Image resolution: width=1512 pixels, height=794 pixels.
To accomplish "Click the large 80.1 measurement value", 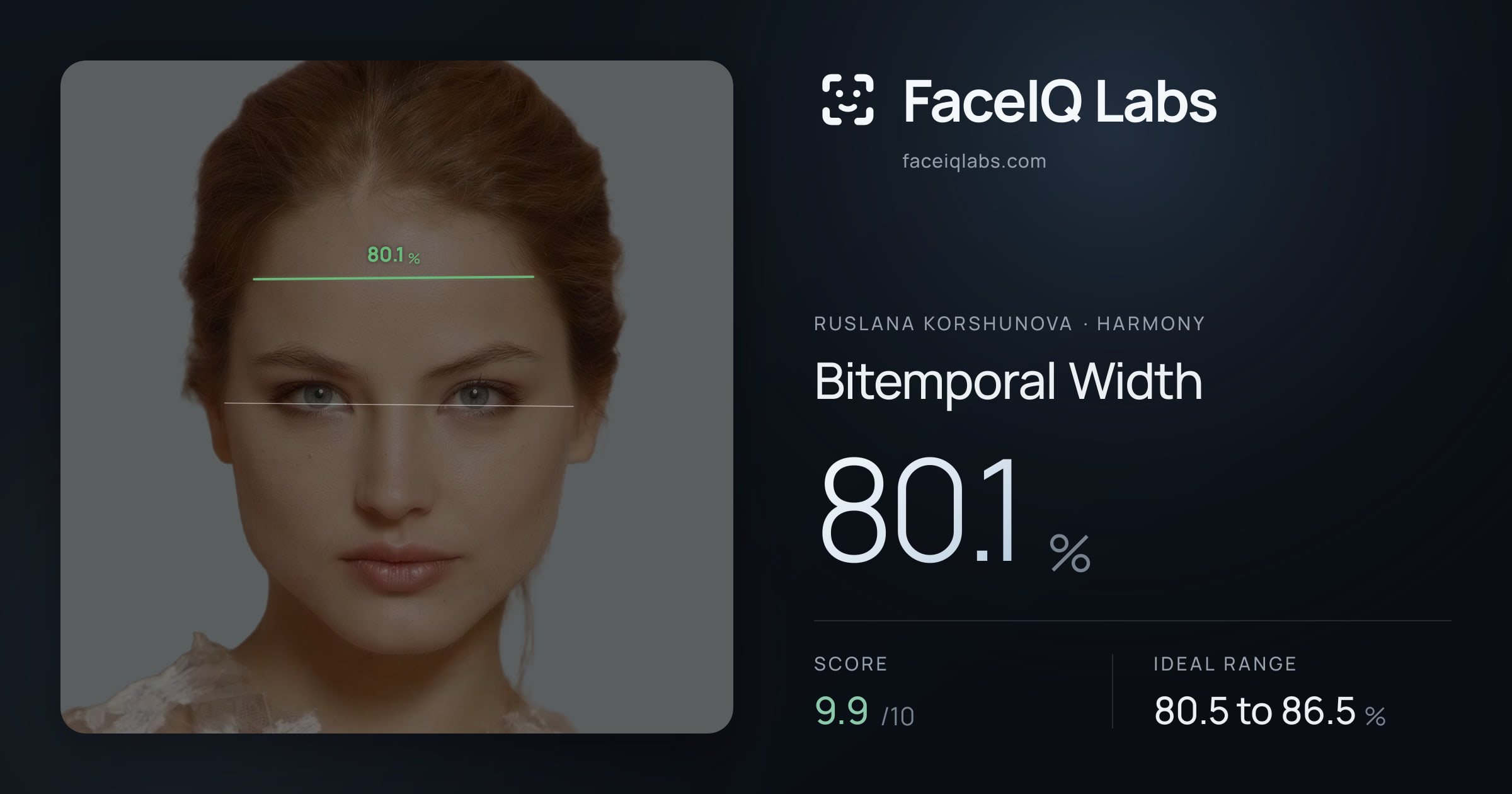I will pos(919,509).
